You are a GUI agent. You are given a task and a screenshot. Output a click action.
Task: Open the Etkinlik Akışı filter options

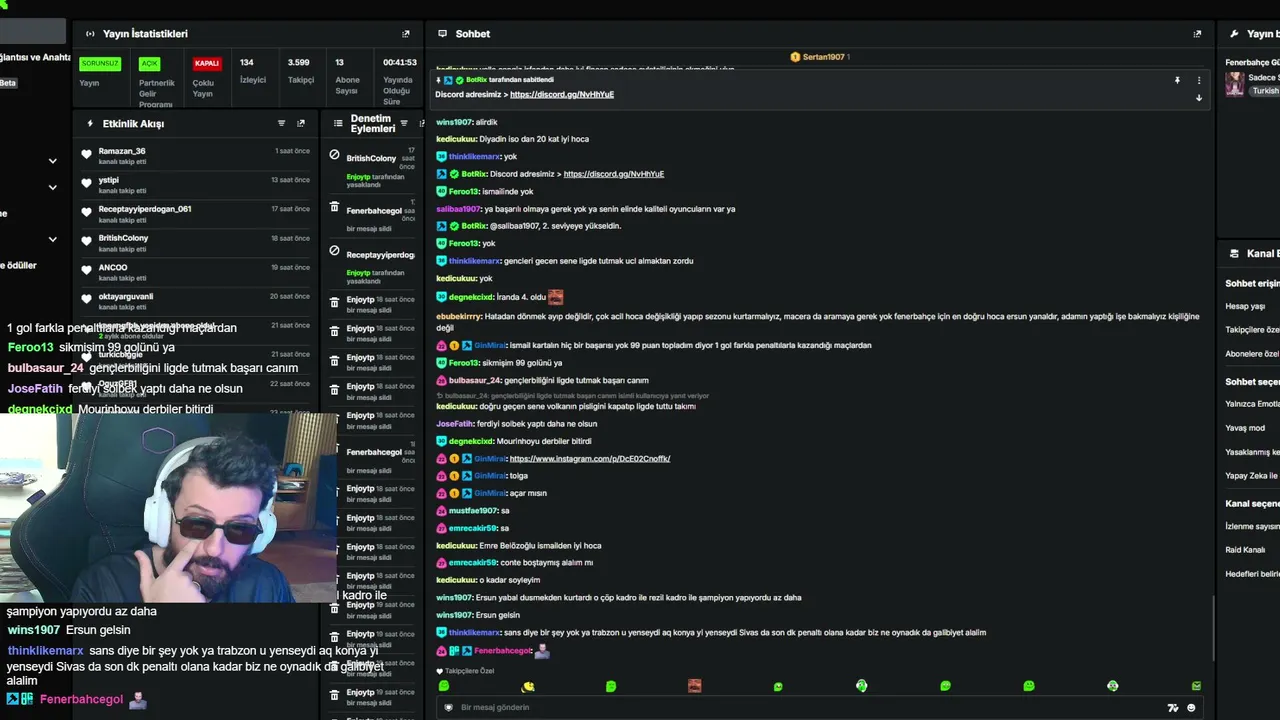pyautogui.click(x=281, y=123)
